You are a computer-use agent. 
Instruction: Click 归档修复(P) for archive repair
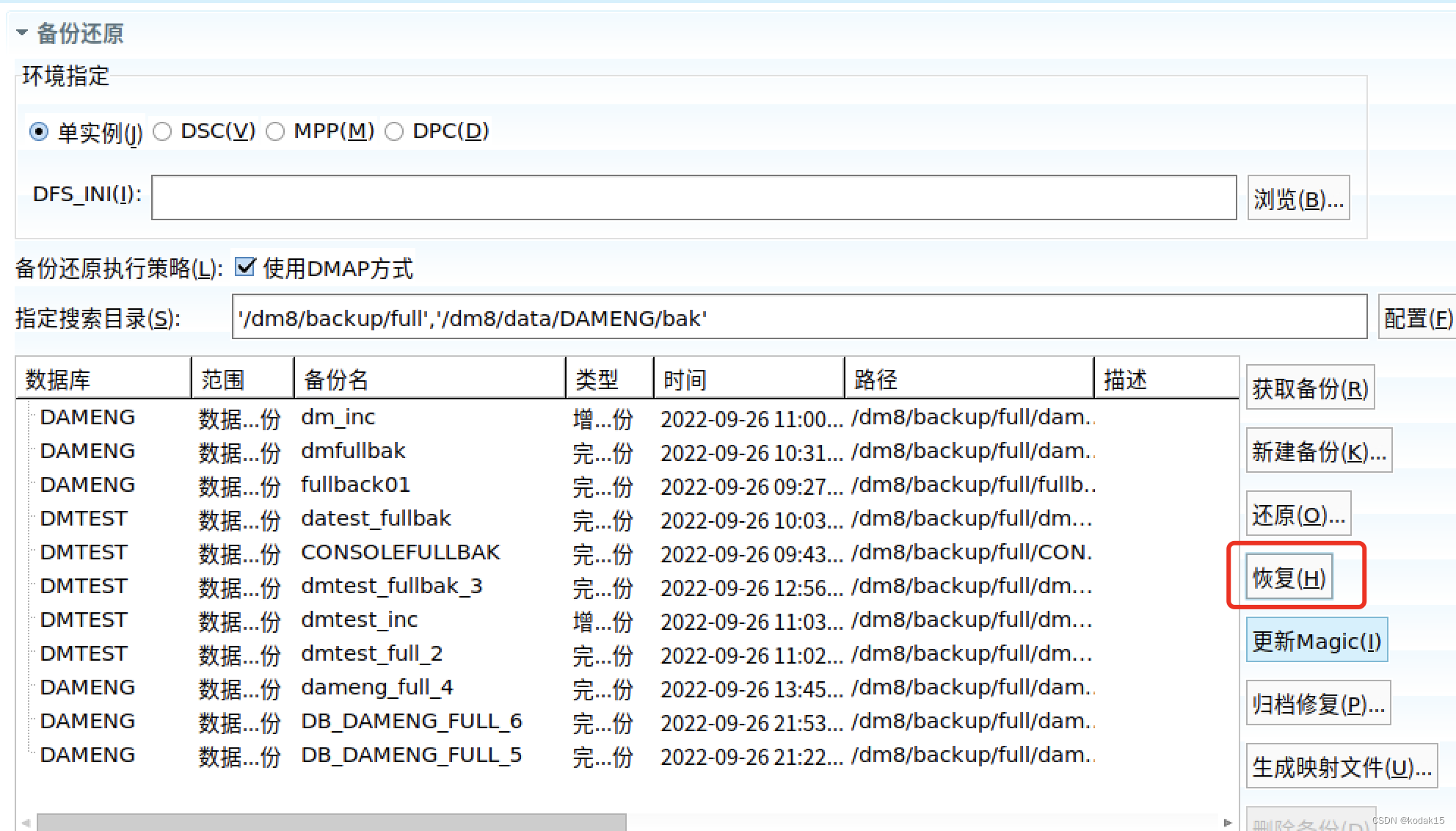click(x=1317, y=703)
